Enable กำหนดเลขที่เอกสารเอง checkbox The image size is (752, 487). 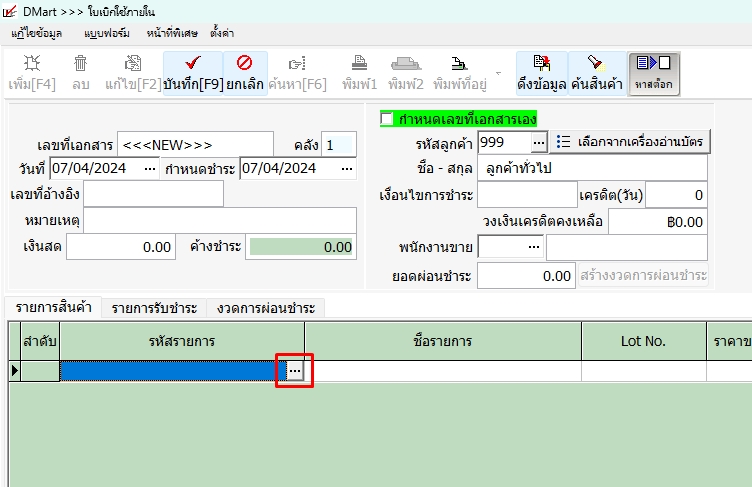(387, 118)
